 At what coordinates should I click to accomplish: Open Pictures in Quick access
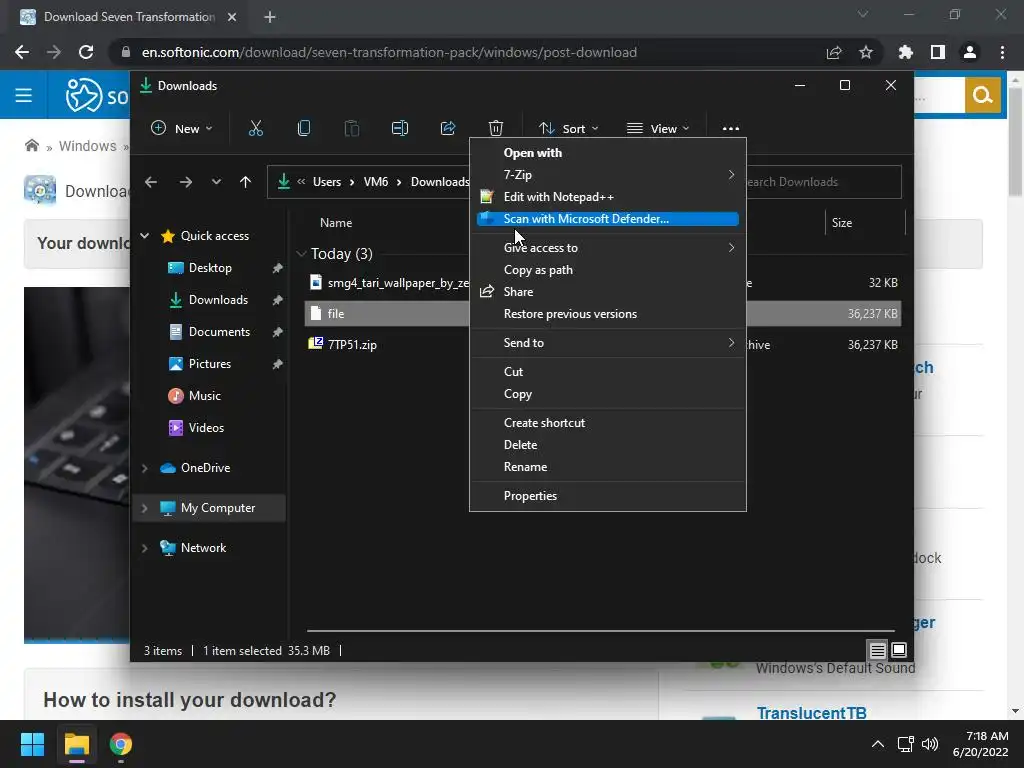coord(210,364)
